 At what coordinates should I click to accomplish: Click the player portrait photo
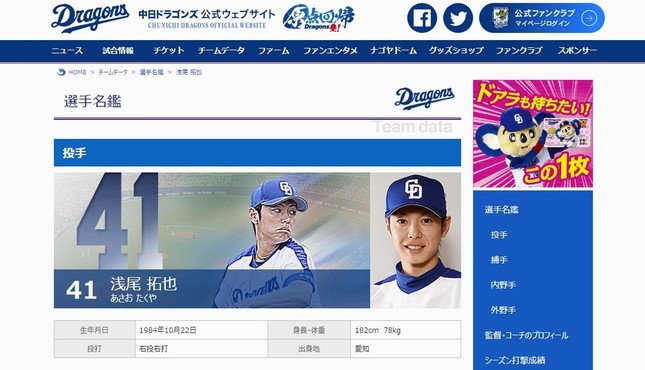point(415,240)
